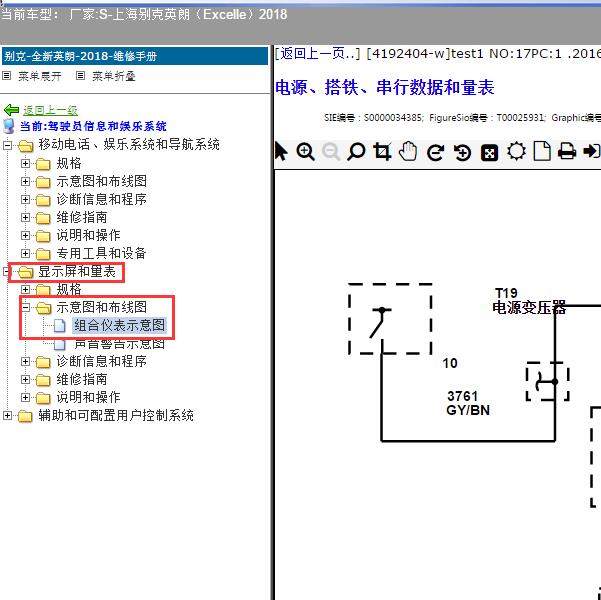Click the rotate counterclockwise plus icon
The image size is (601, 600).
[x=462, y=153]
